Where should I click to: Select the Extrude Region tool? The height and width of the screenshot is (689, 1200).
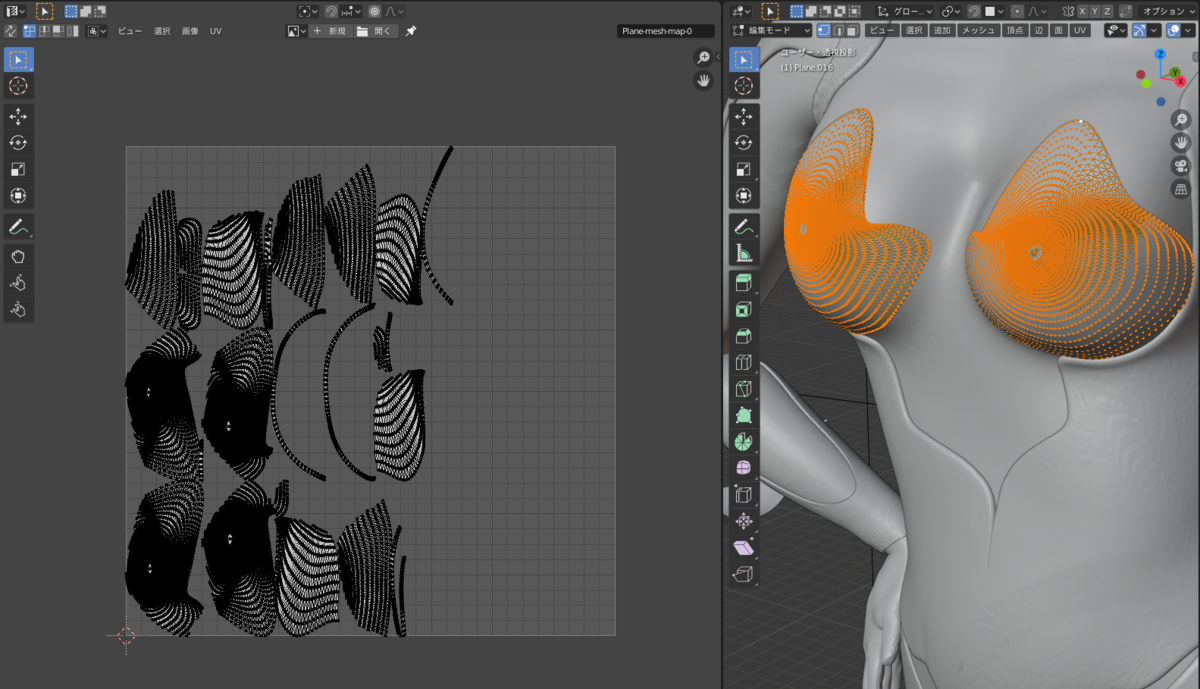point(744,283)
